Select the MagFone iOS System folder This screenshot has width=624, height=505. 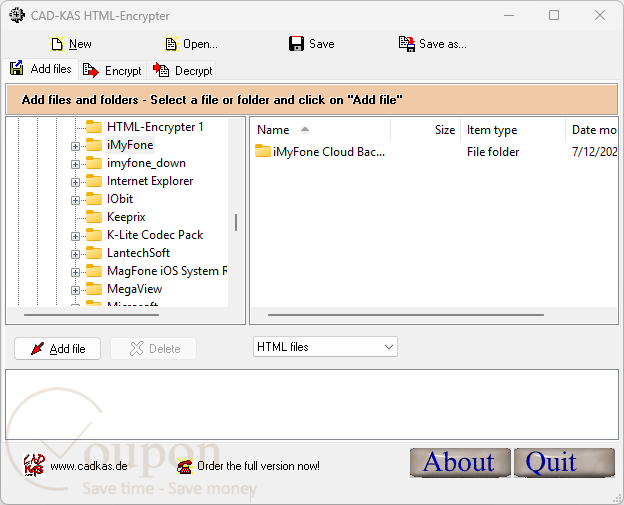click(167, 271)
